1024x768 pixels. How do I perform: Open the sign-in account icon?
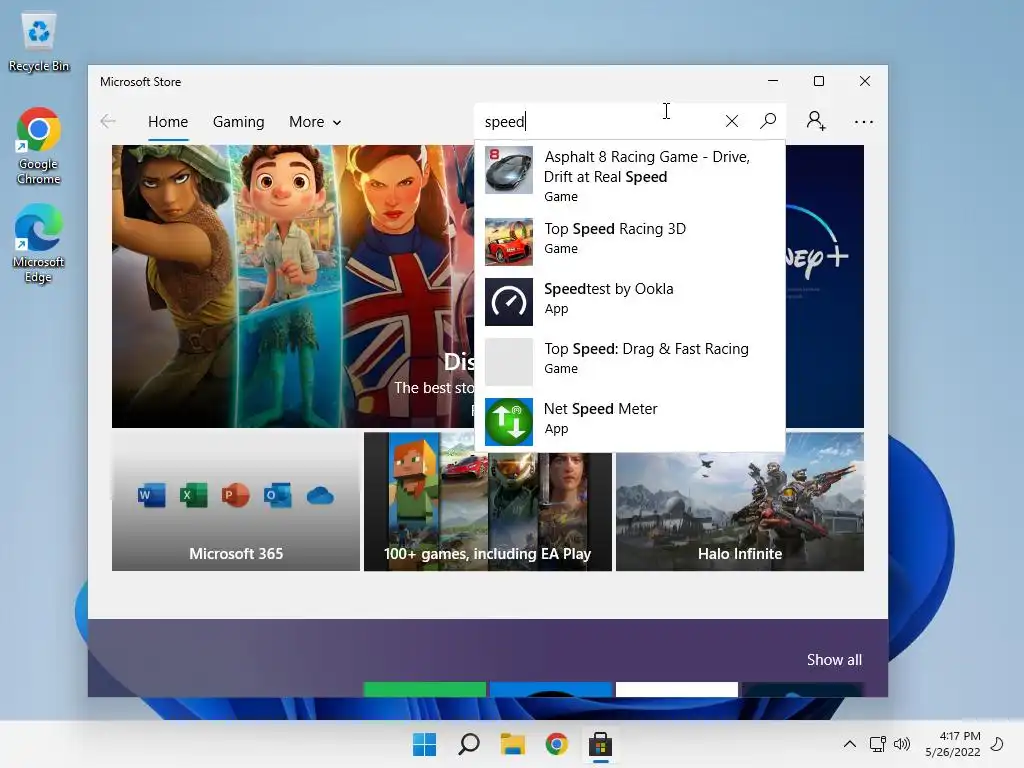816,121
